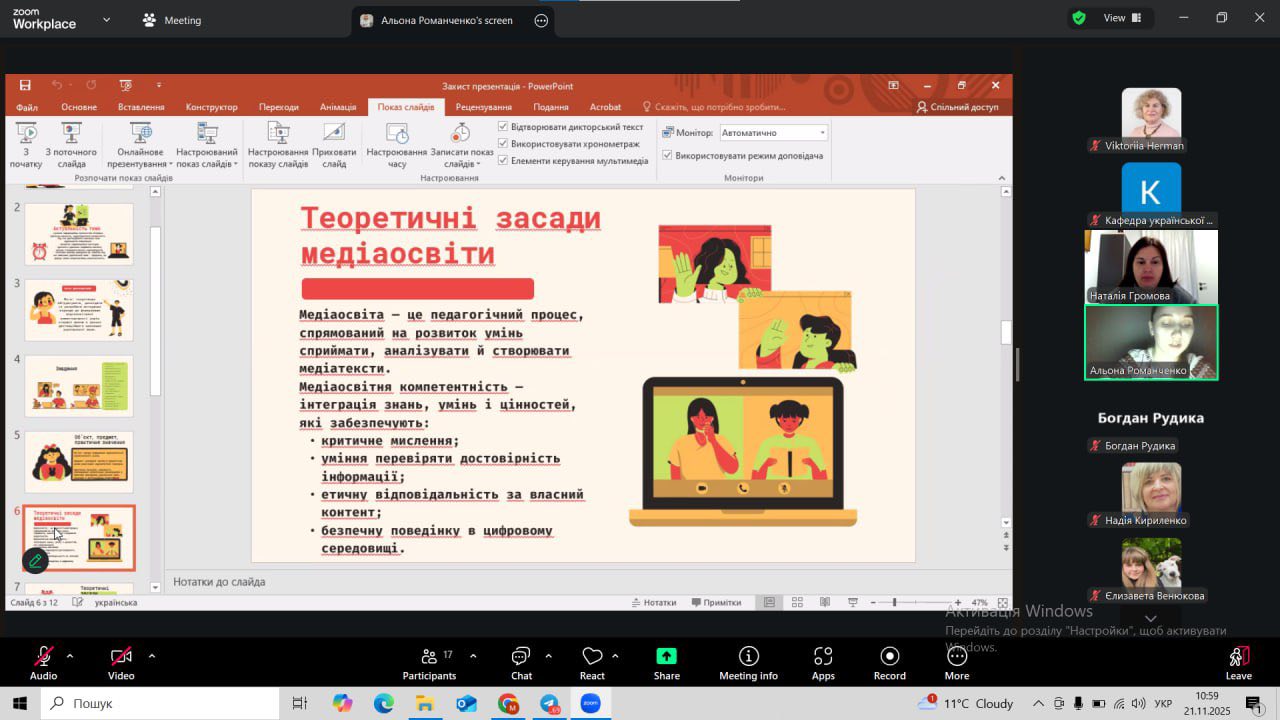Click the Share screen icon
Viewport: 1280px width, 720px height.
pyautogui.click(x=666, y=657)
